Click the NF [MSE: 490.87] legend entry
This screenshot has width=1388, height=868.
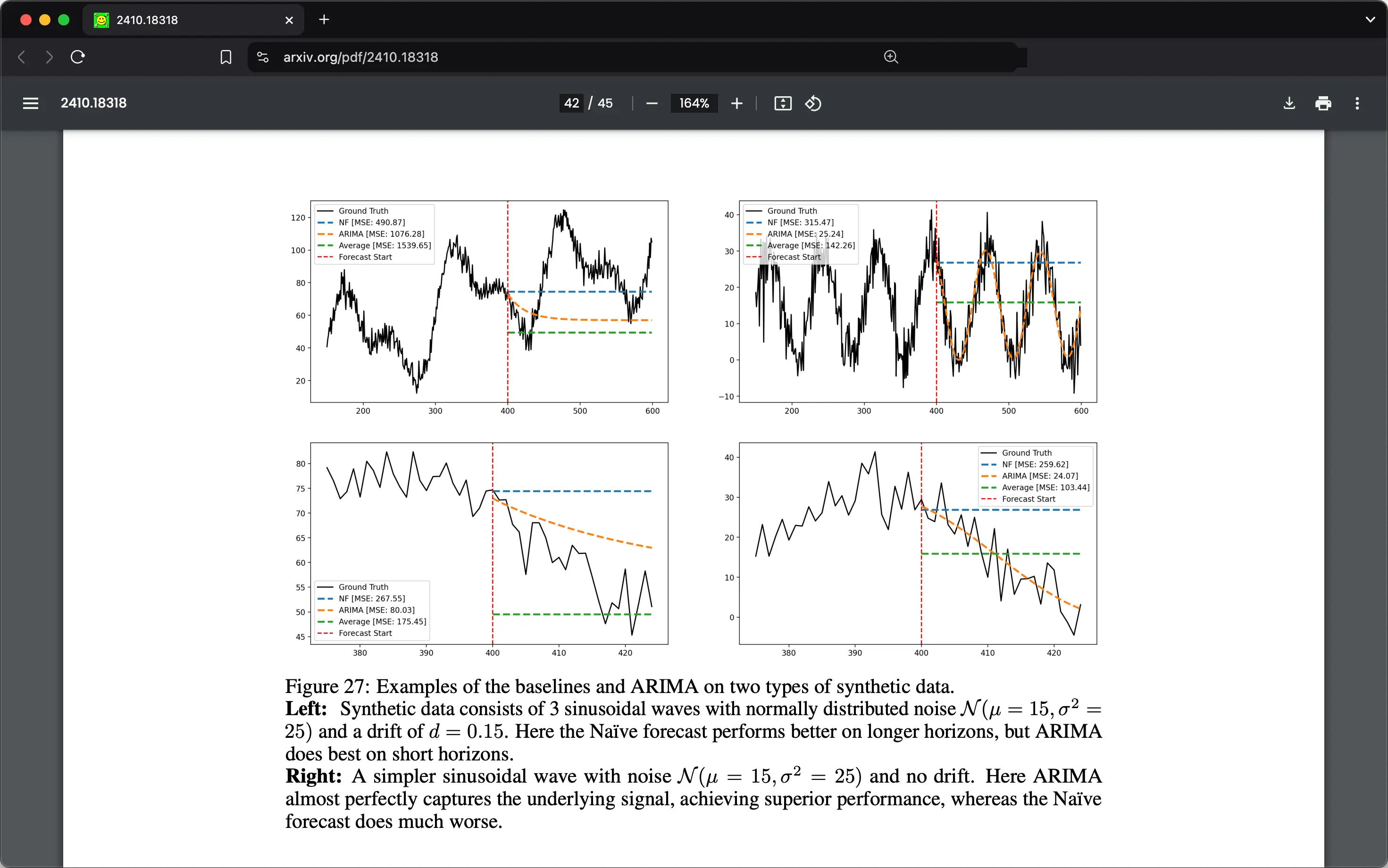(x=362, y=223)
